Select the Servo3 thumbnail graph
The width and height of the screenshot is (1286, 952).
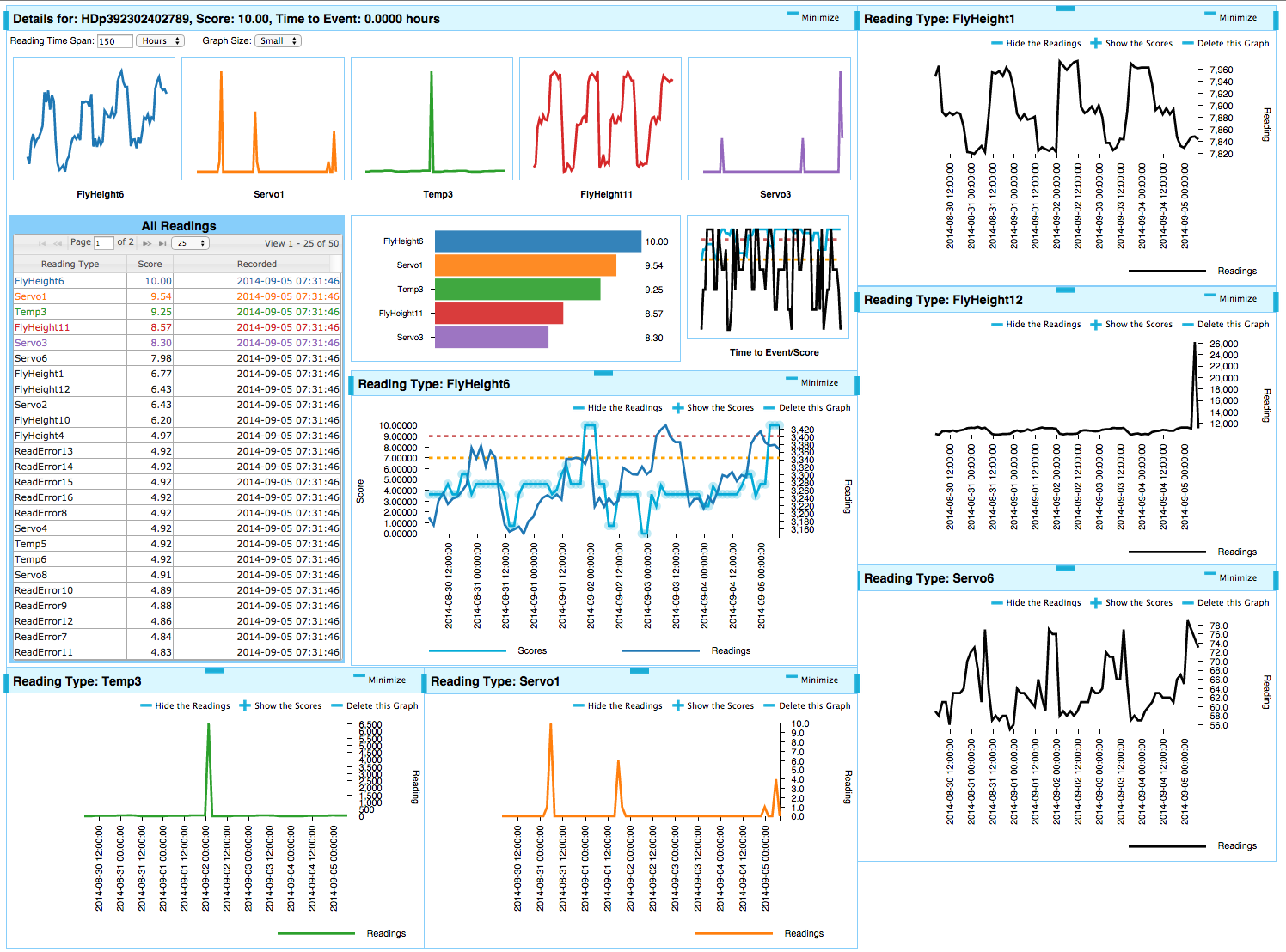coord(769,119)
